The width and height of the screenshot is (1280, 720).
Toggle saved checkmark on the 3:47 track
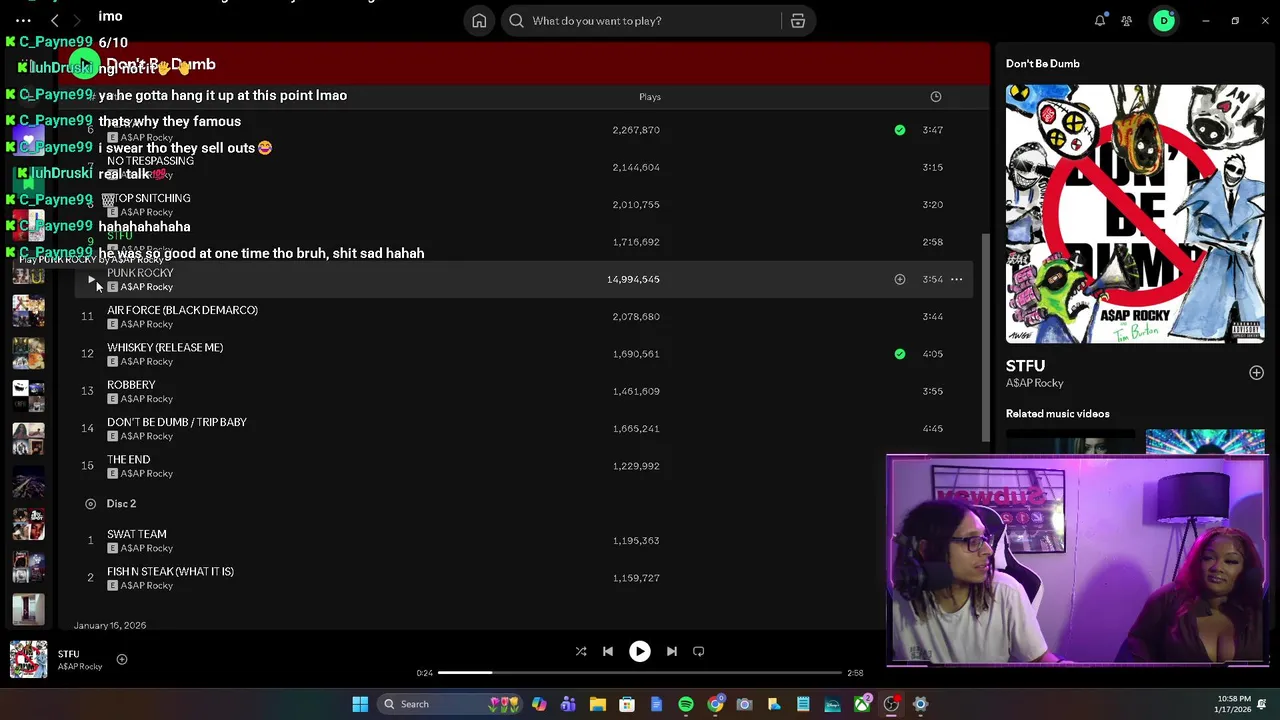click(900, 130)
